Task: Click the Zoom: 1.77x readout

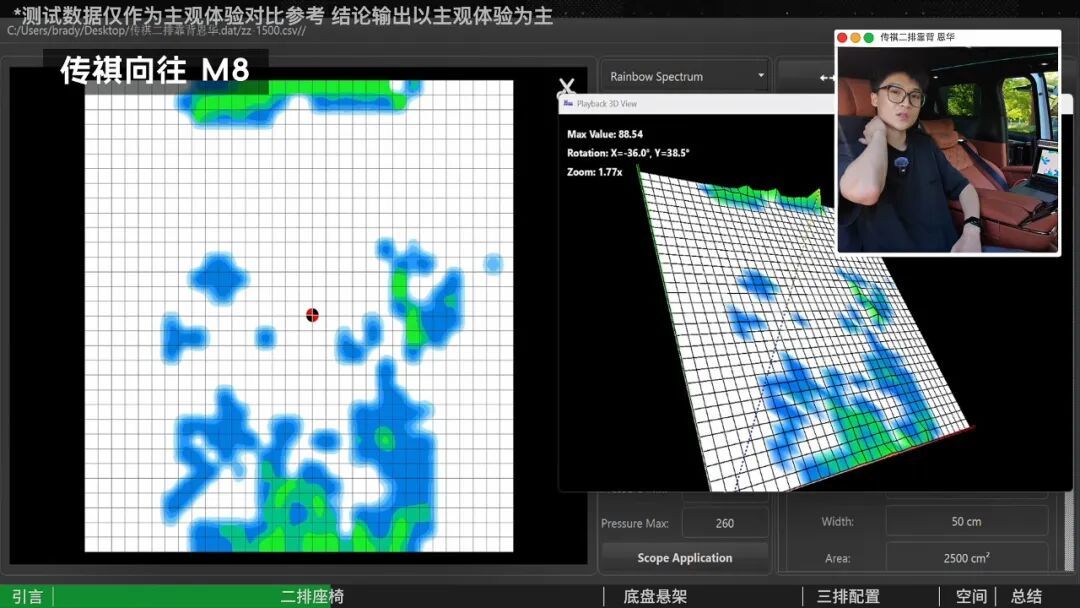Action: [594, 172]
